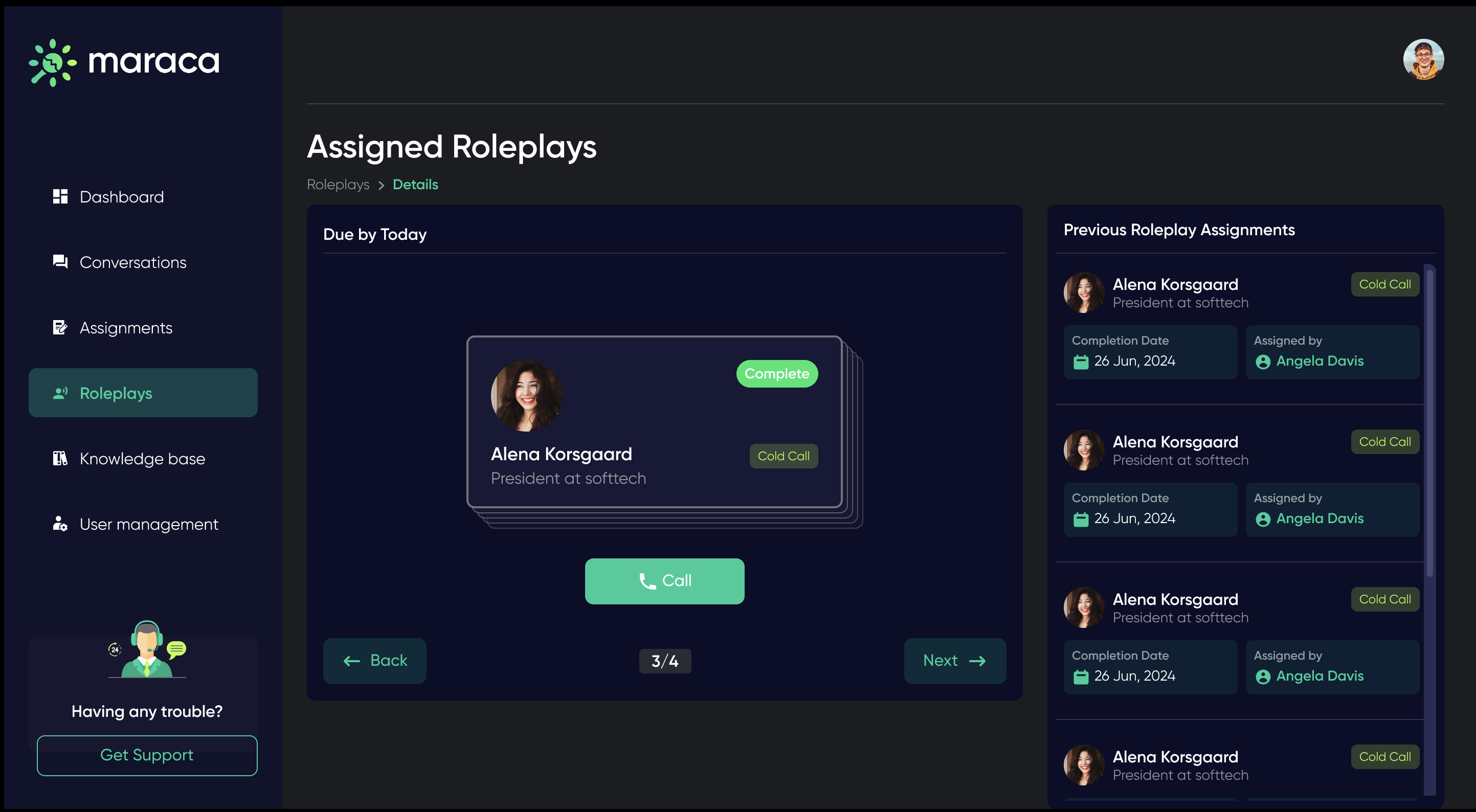This screenshot has width=1476, height=812.
Task: Click 'President at softtech' on Due Today card
Action: (x=568, y=479)
